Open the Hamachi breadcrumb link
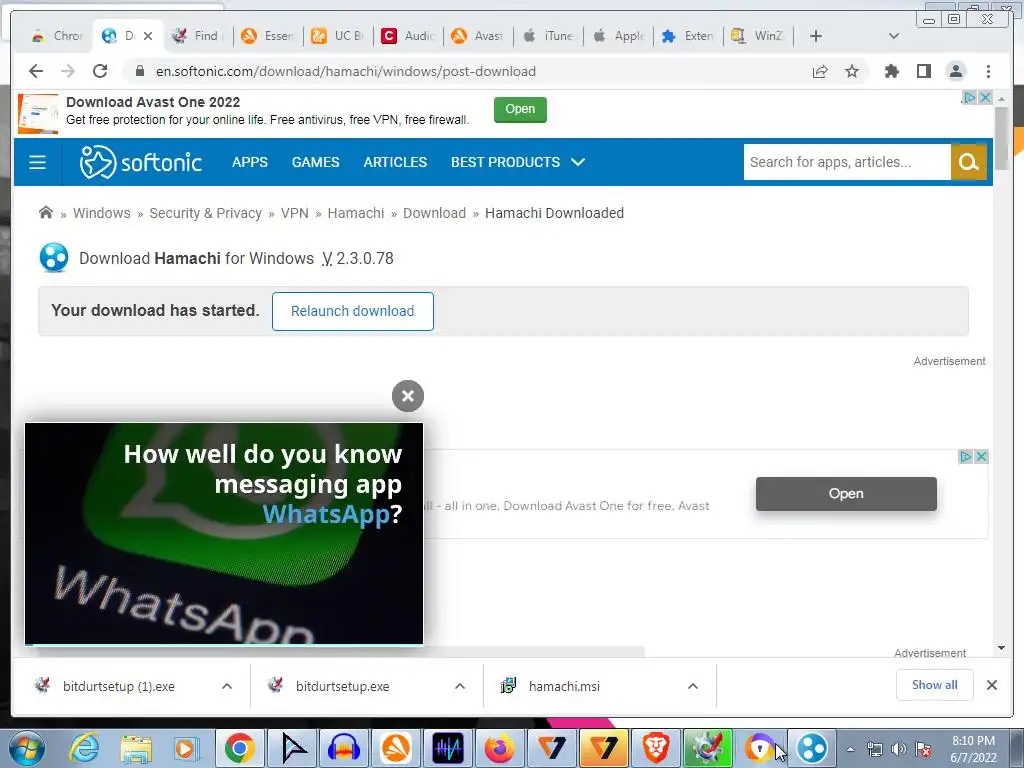Screen dimensions: 1024x768 [x=356, y=213]
